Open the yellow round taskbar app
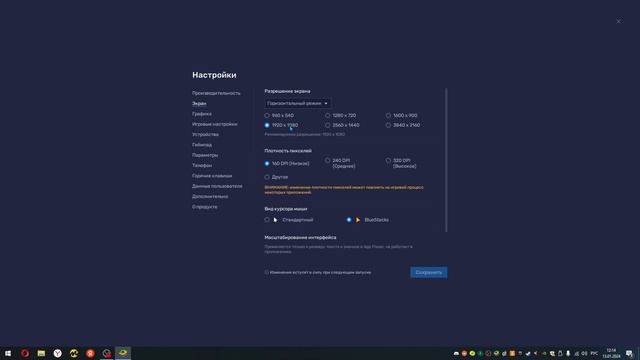This screenshot has height=360, width=640. tap(74, 353)
